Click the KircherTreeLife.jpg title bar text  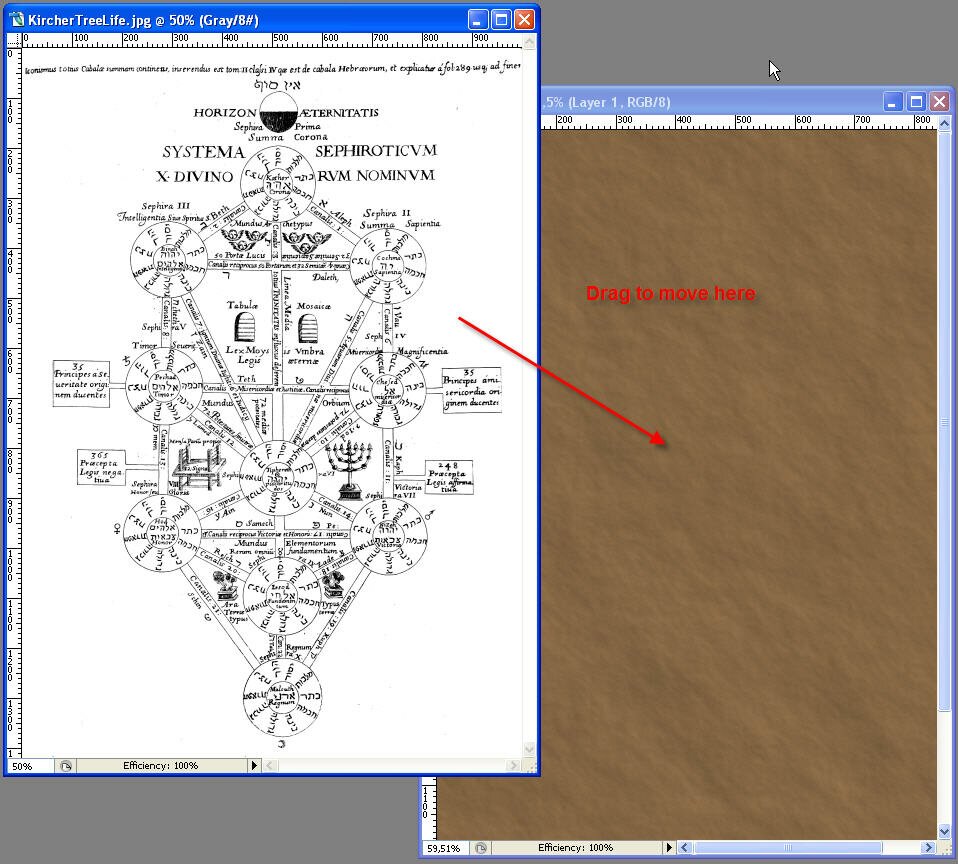(144, 20)
